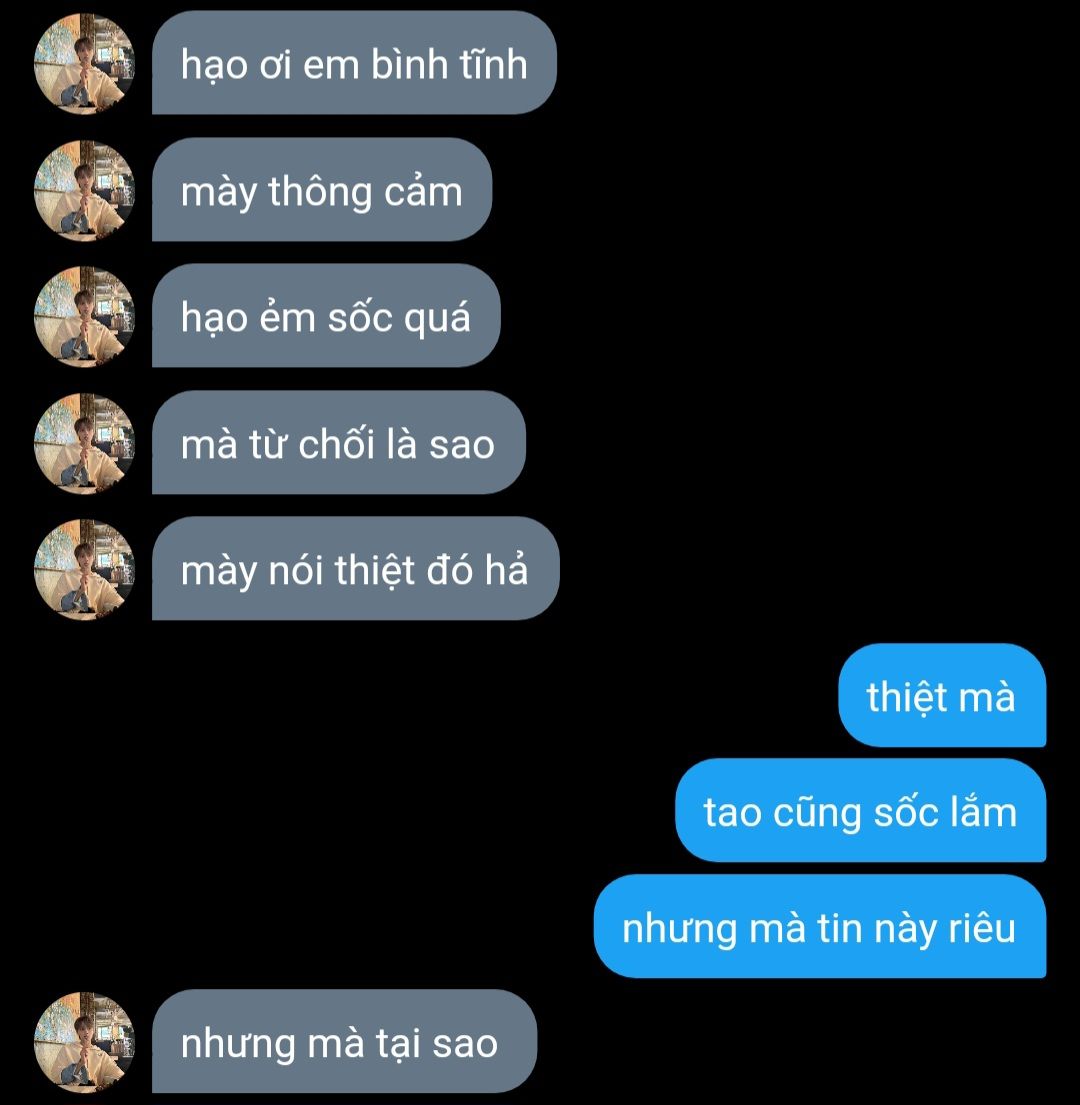
Task: Select the 'mày thông cảm' message bubble
Action: [x=322, y=190]
